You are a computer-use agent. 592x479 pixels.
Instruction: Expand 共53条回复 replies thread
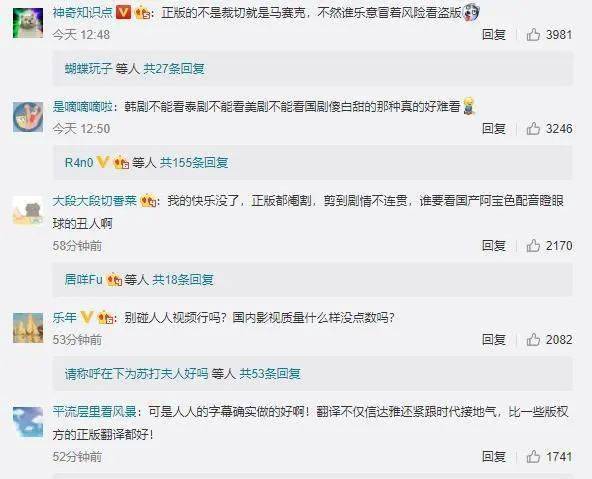tap(270, 374)
